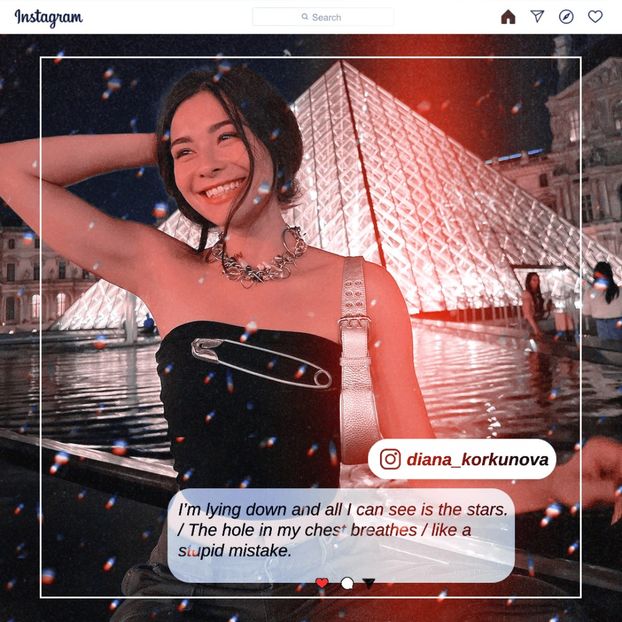Open the diana_korkunova profile username
This screenshot has width=622, height=622.
[477, 459]
